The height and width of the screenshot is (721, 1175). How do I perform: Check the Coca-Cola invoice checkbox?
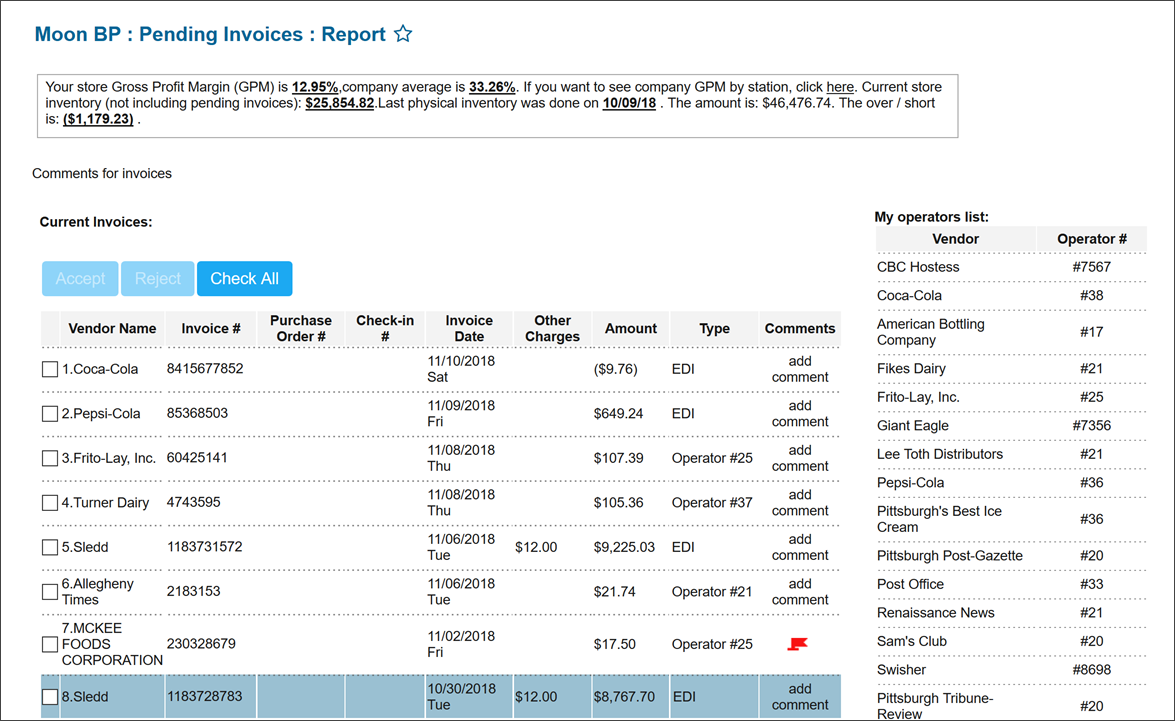[50, 370]
